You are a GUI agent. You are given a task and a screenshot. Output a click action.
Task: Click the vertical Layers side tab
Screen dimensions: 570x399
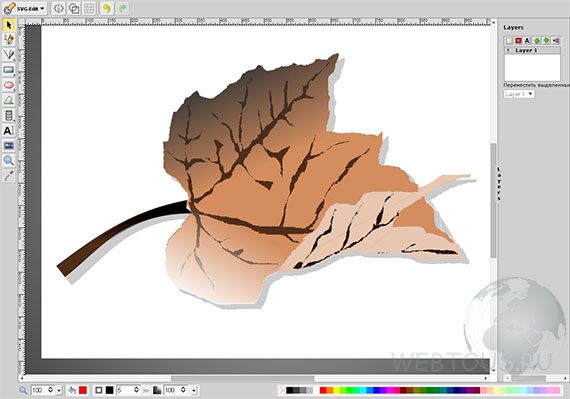pyautogui.click(x=499, y=184)
